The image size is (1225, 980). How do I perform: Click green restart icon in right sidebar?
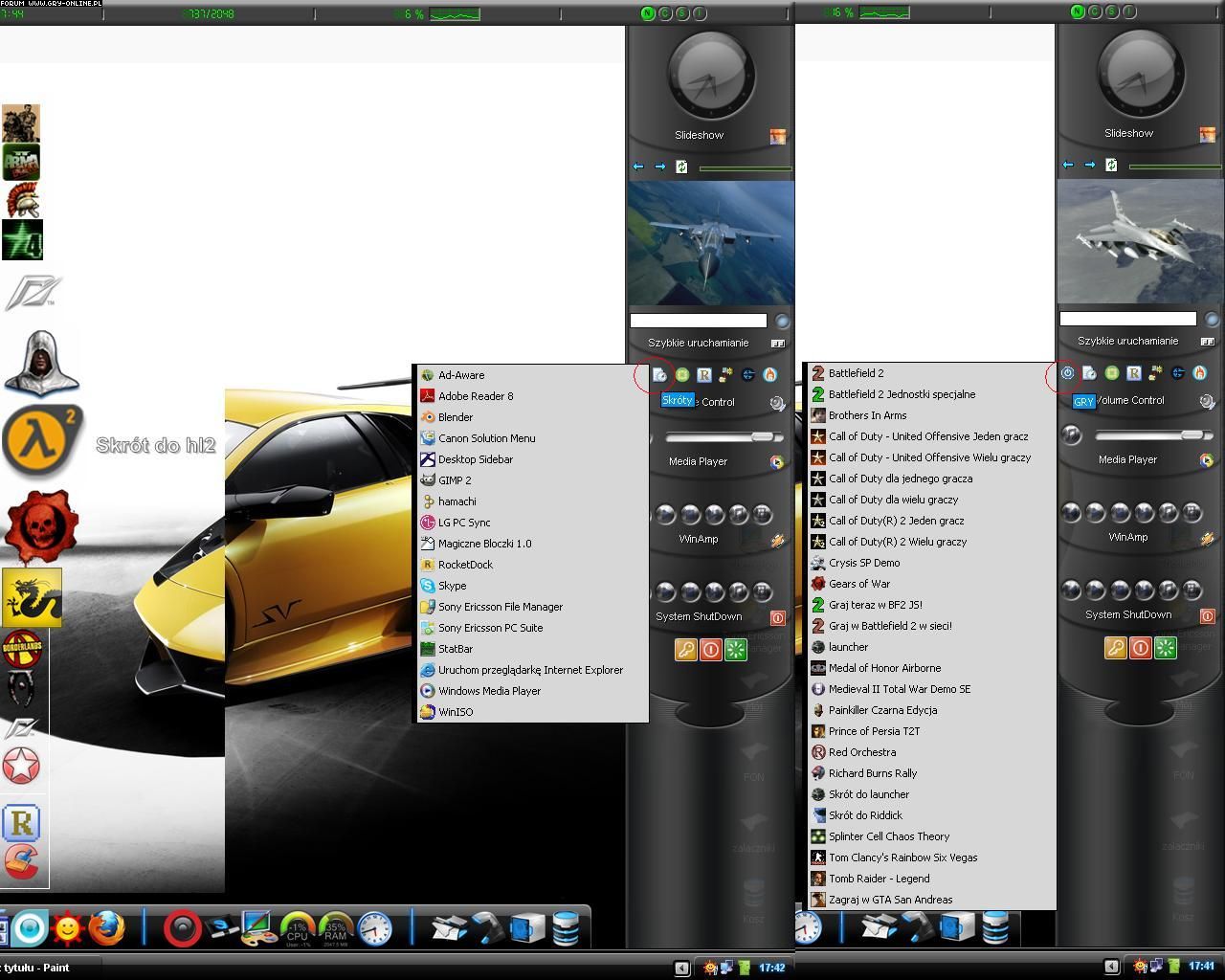[x=1165, y=648]
